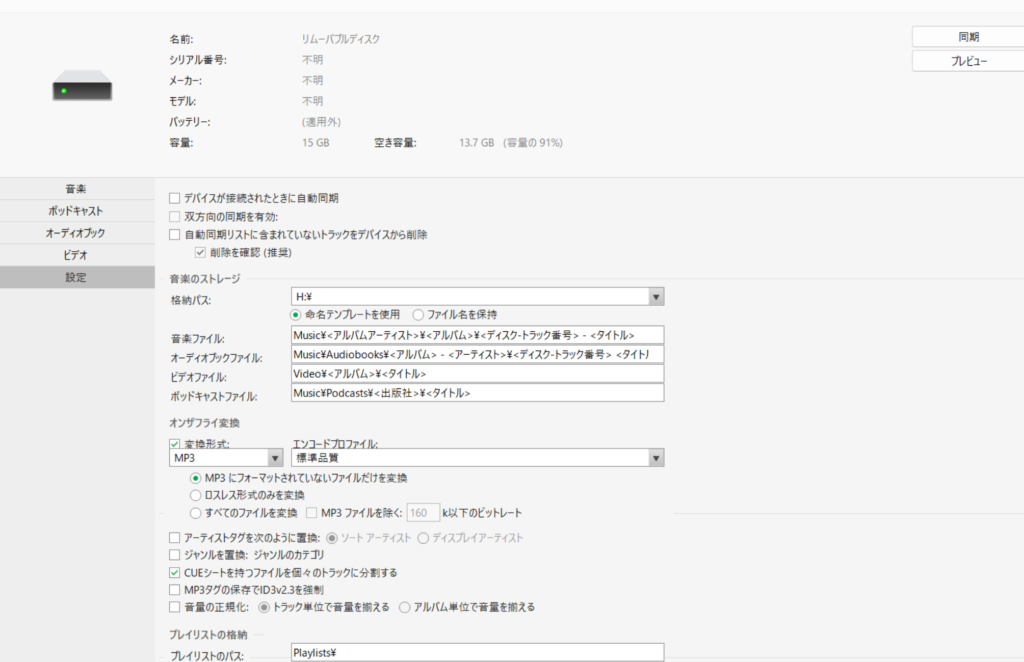Image resolution: width=1024 pixels, height=662 pixels.
Task: Click the 同期 sync button
Action: coord(967,36)
